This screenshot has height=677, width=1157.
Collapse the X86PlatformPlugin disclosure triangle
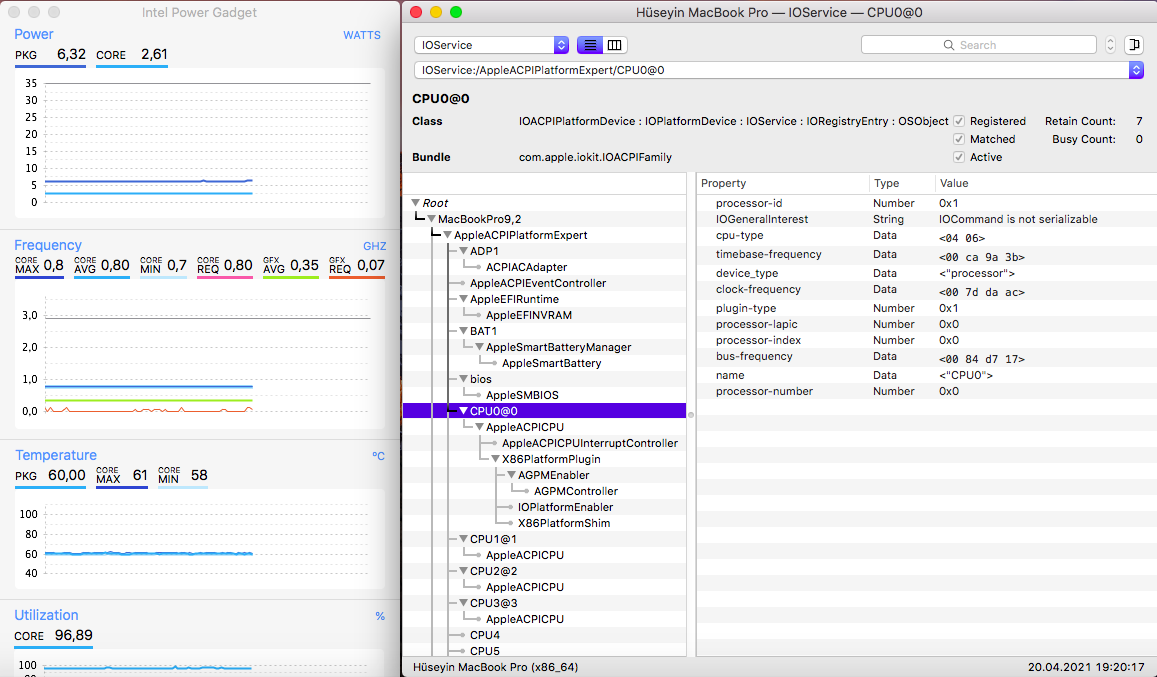[x=495, y=459]
